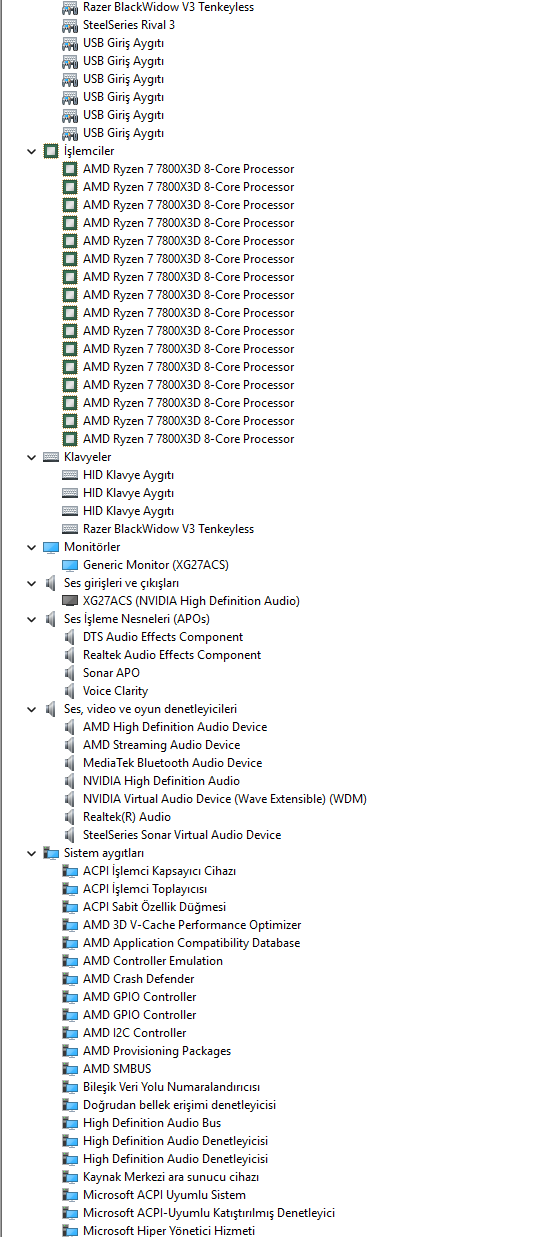549x1237 pixels.
Task: Click AMD High Definition Audio Device icon
Action: coord(70,727)
